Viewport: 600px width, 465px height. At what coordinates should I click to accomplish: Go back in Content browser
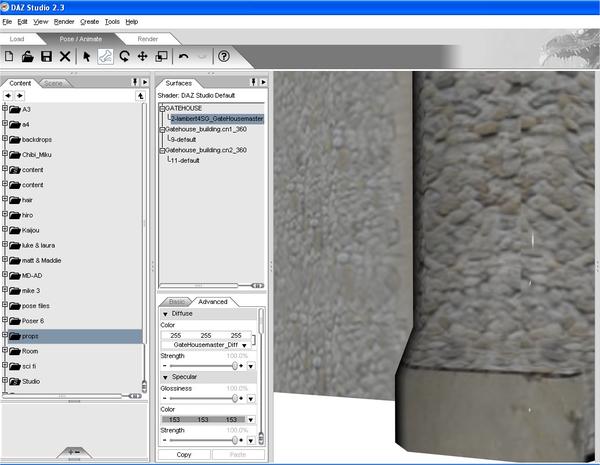pos(8,96)
